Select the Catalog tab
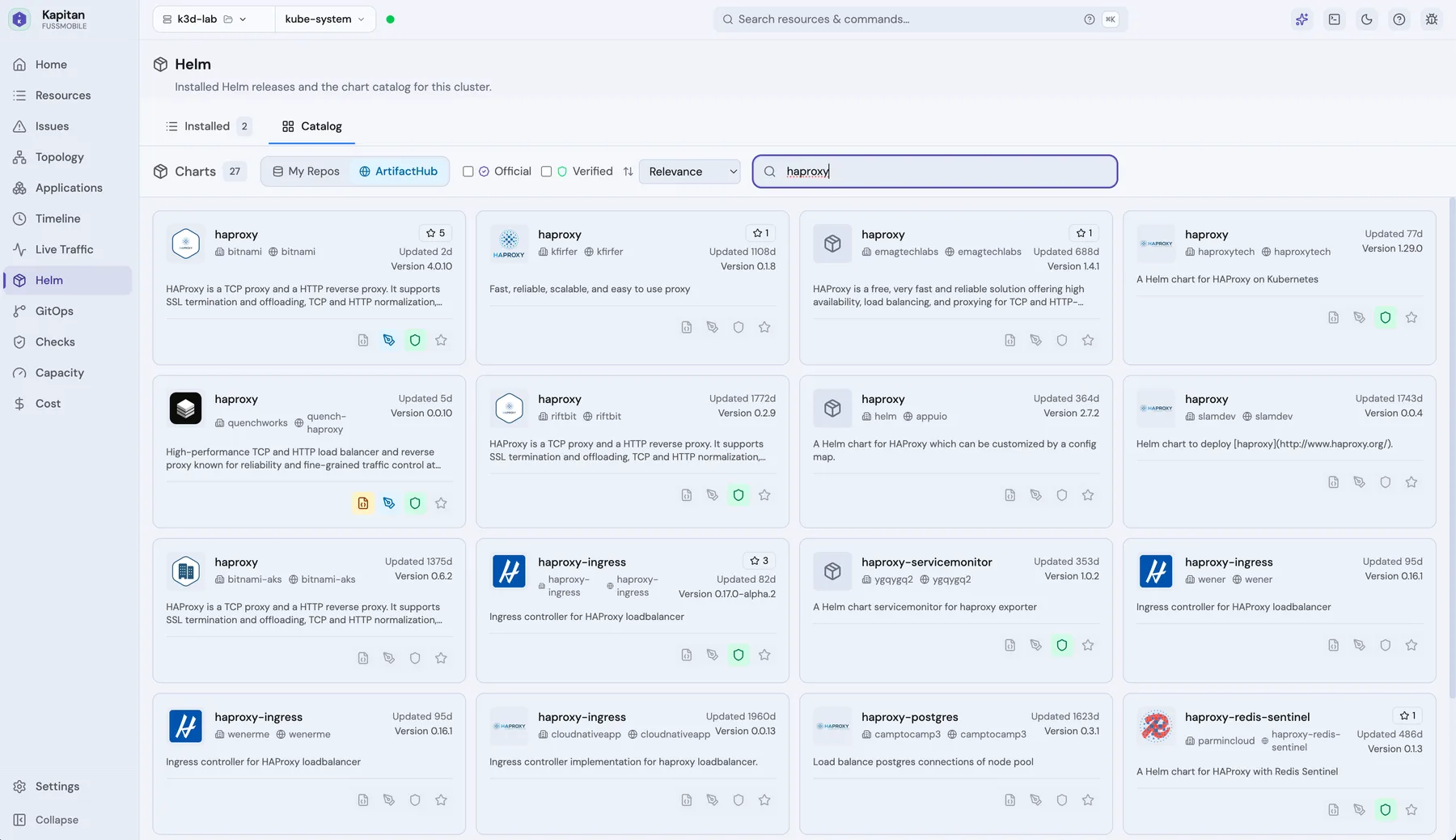 (x=312, y=126)
